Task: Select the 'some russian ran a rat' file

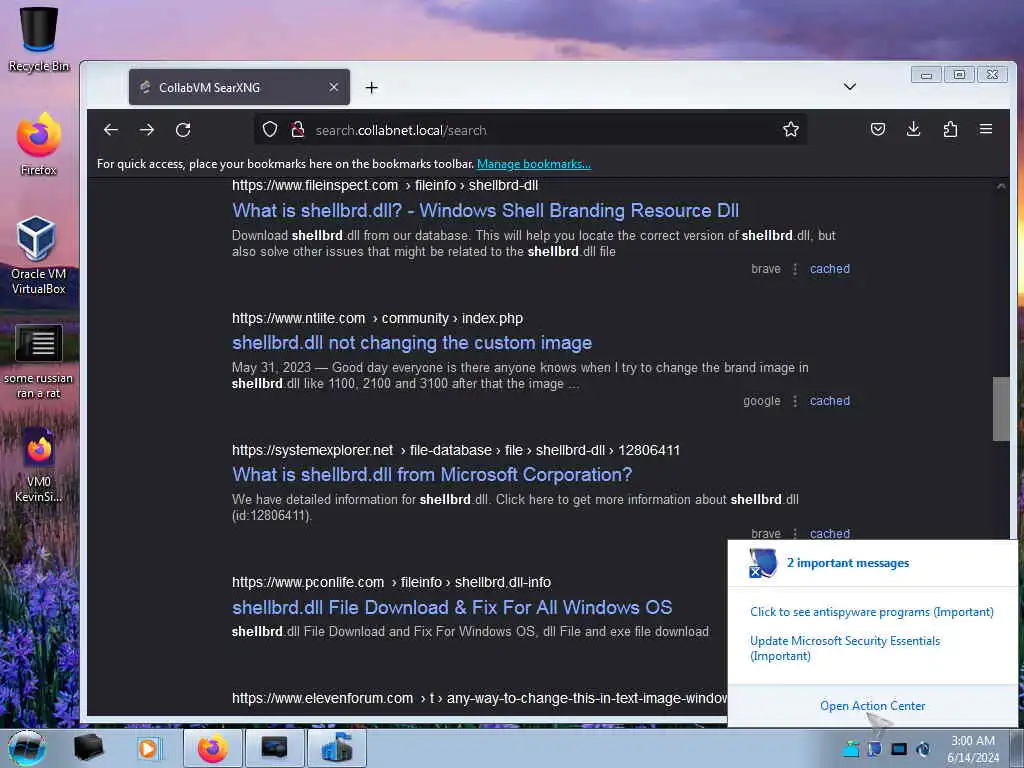Action: (39, 362)
